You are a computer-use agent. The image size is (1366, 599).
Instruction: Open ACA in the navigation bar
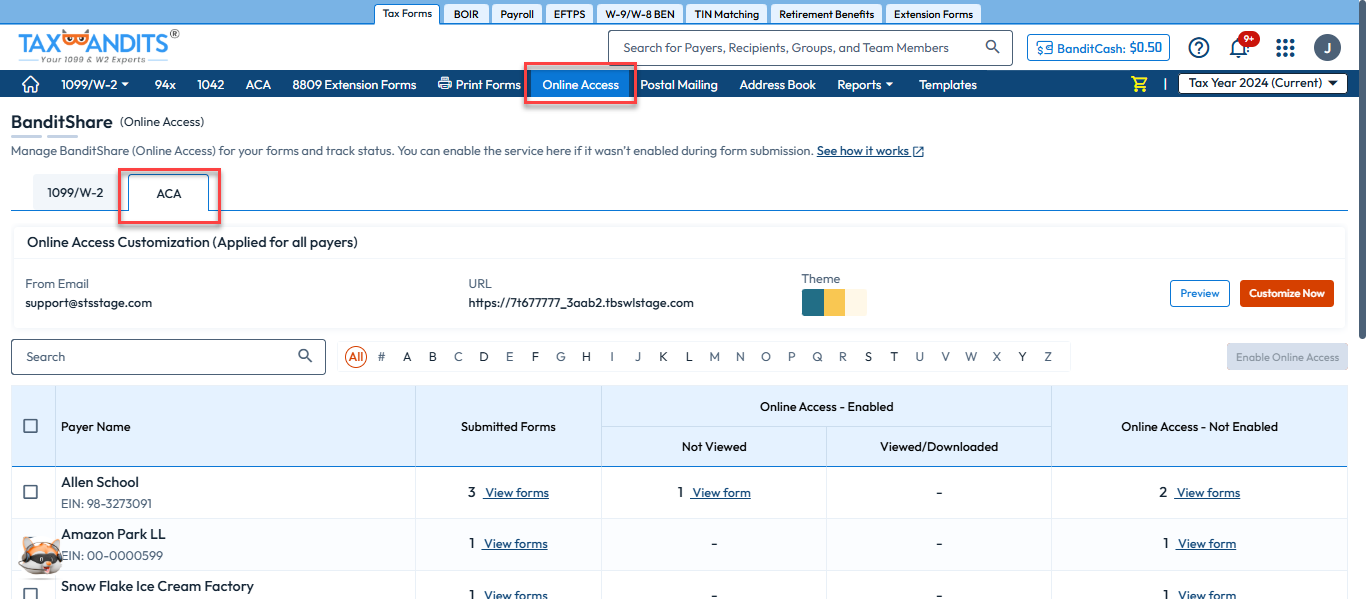click(x=258, y=85)
